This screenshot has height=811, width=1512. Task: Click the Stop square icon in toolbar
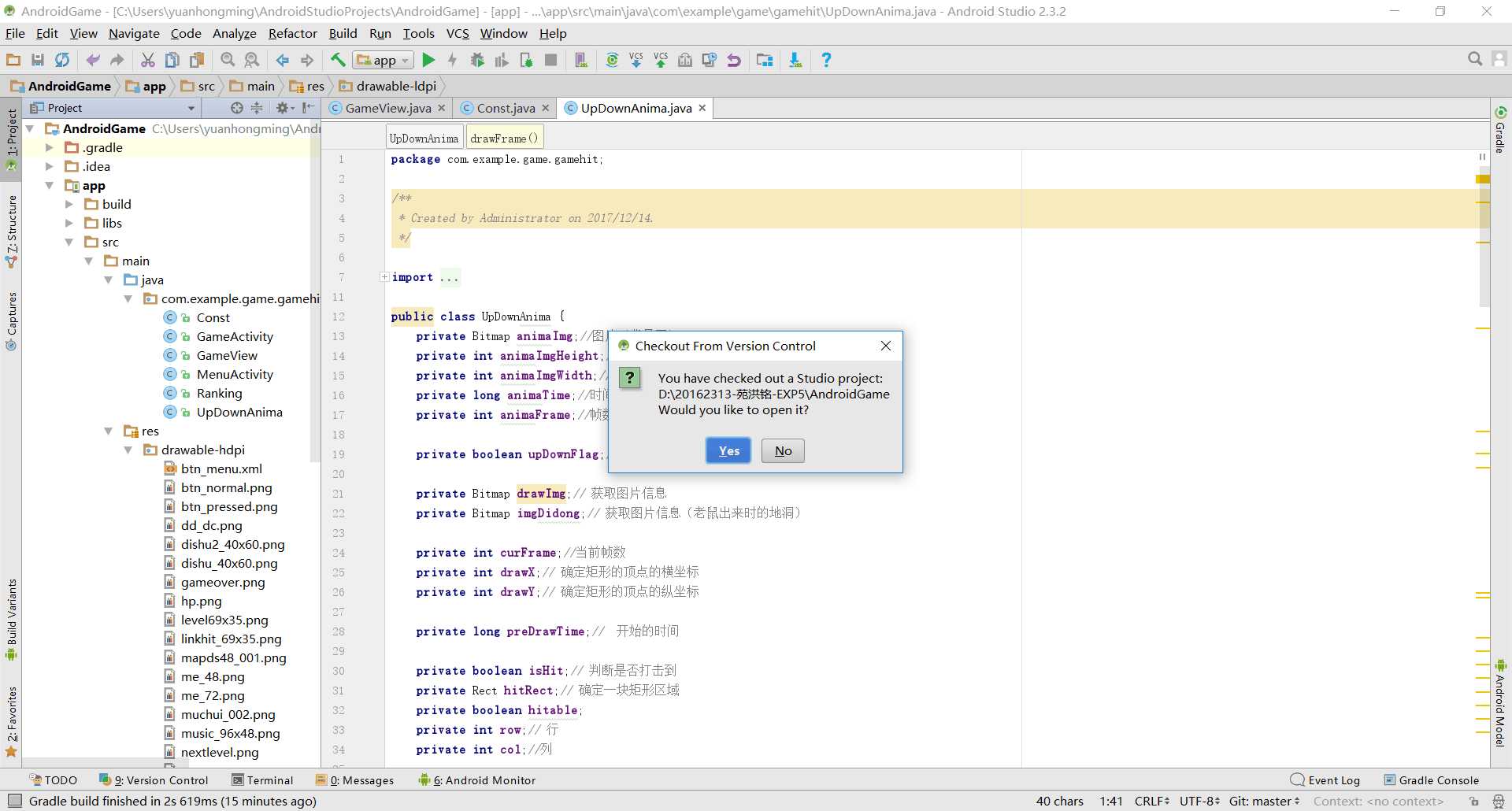[x=551, y=60]
